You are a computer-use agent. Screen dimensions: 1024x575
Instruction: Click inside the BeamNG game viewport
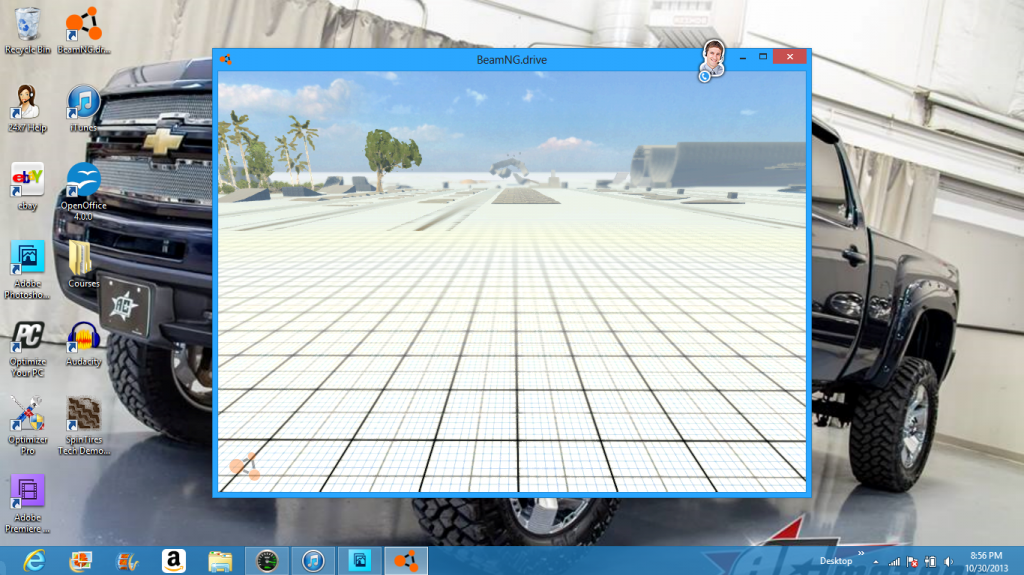(512, 282)
